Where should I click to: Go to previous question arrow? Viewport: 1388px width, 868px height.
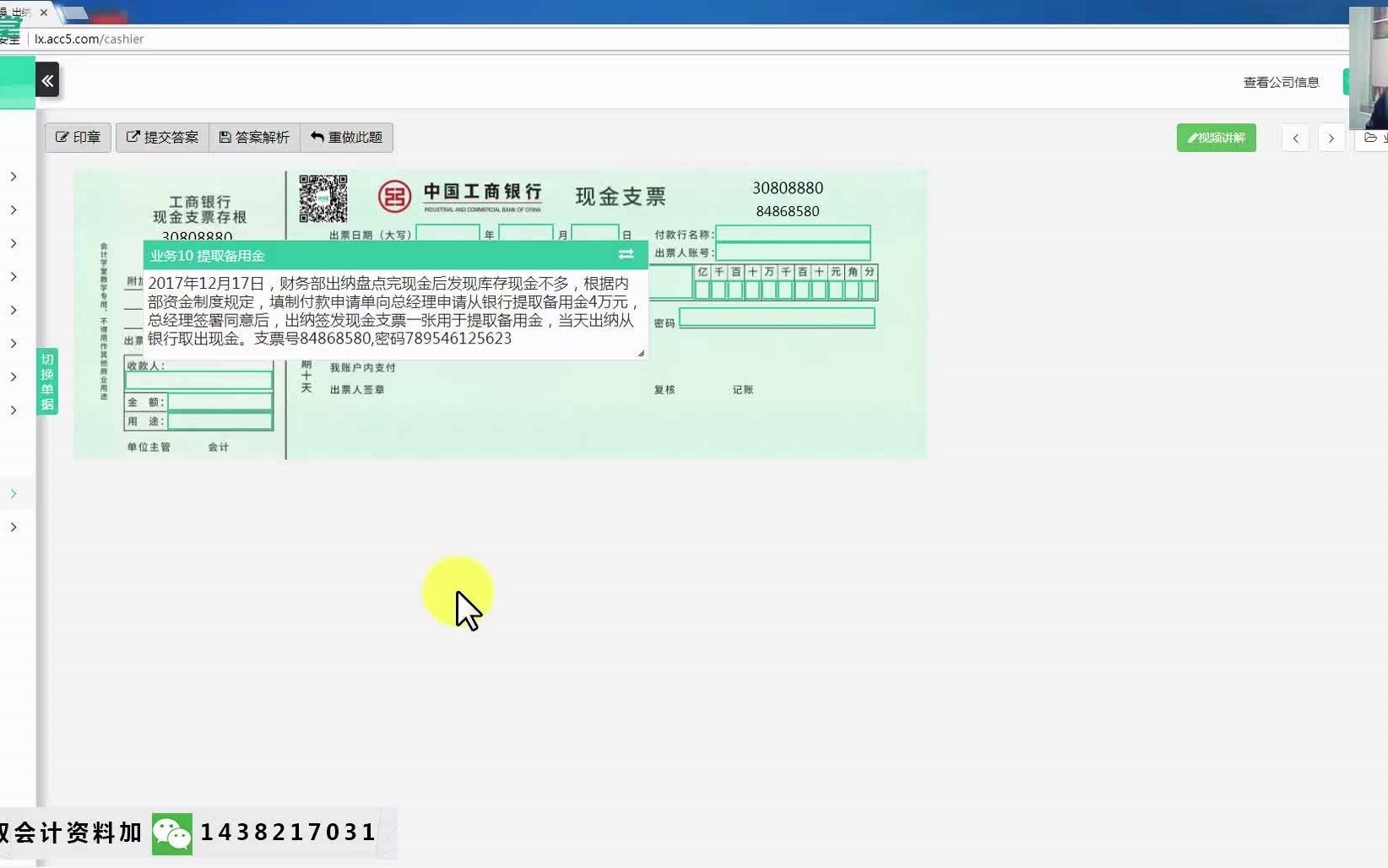pos(1295,138)
